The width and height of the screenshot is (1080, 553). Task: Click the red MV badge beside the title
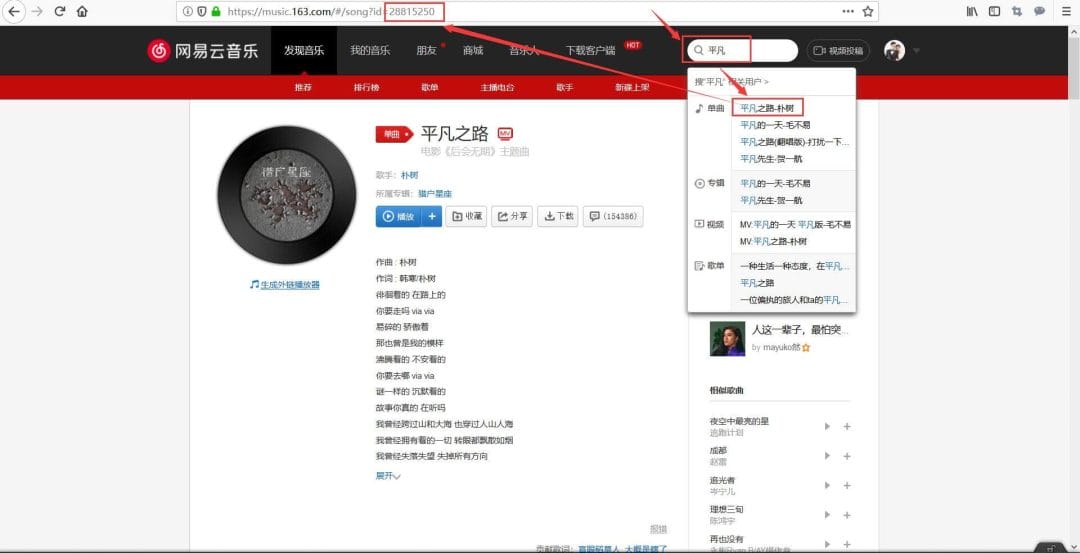(505, 134)
